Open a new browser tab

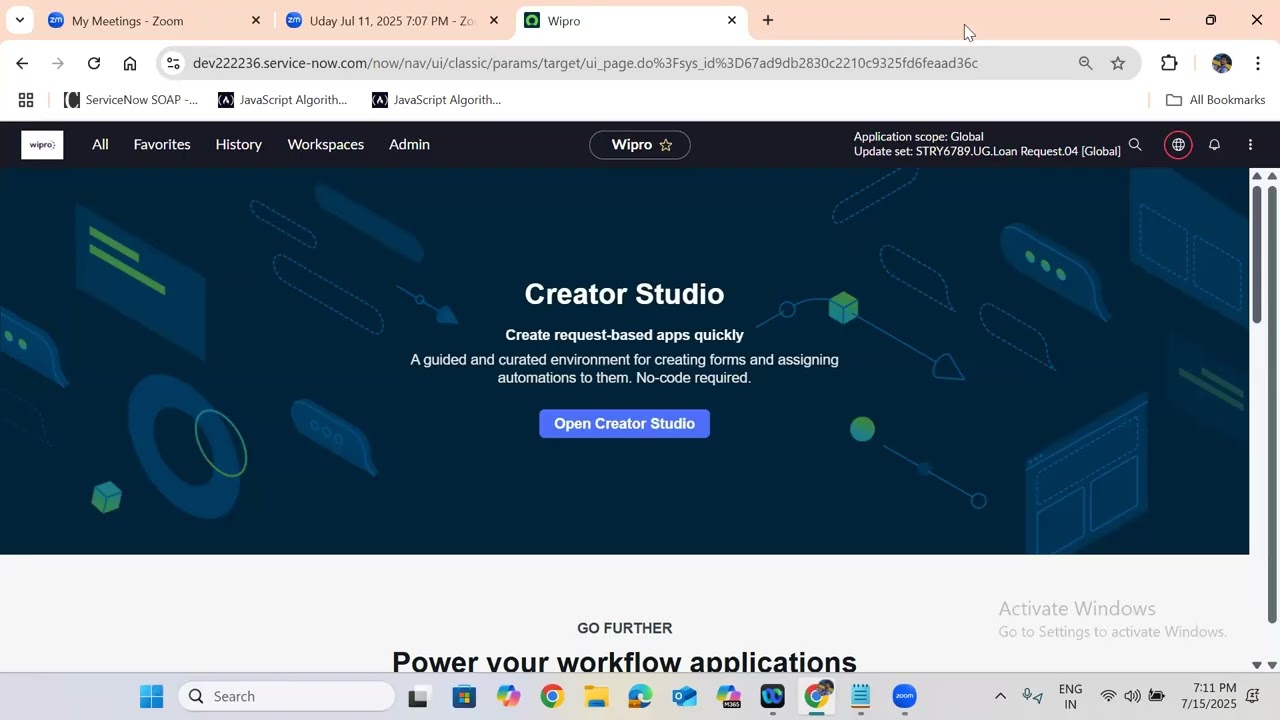[x=768, y=20]
